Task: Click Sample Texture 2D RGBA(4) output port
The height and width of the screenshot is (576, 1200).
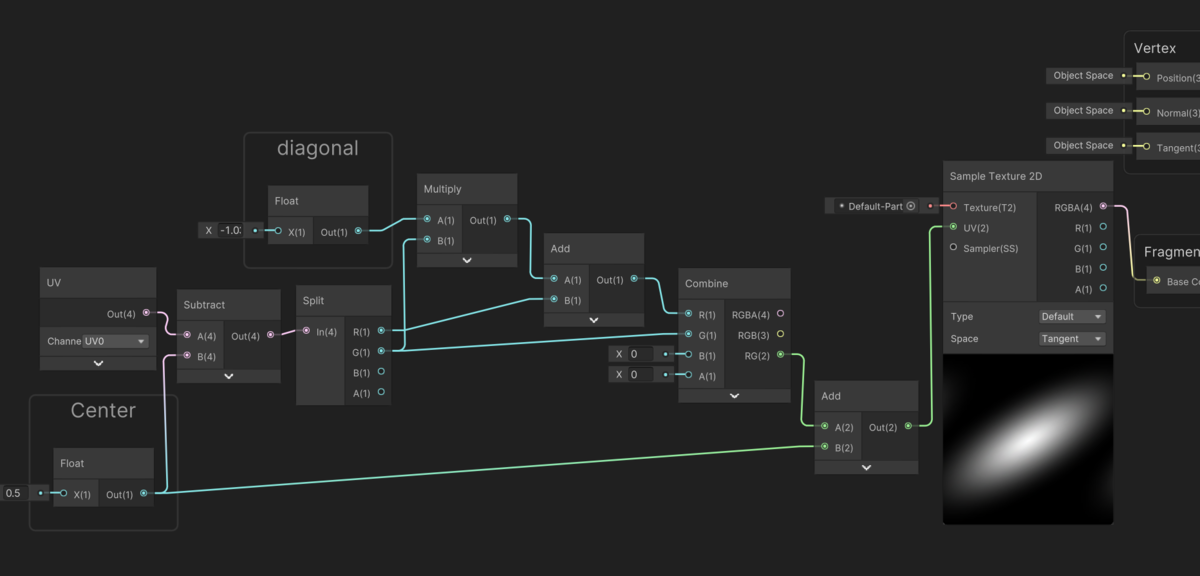Action: 1103,206
